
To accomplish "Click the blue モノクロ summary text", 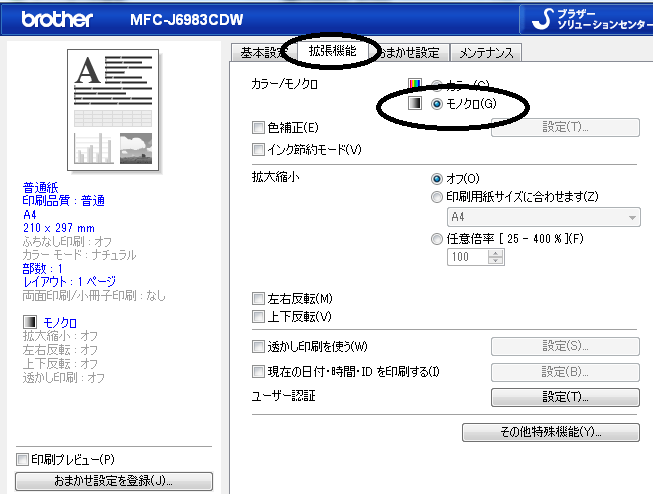I will (x=60, y=323).
